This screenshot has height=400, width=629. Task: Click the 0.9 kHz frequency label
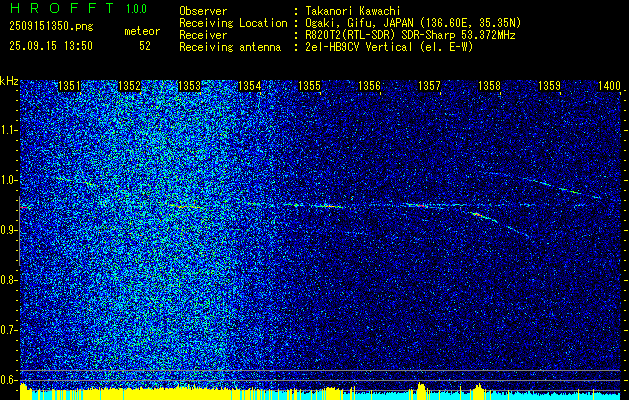click(x=7, y=230)
